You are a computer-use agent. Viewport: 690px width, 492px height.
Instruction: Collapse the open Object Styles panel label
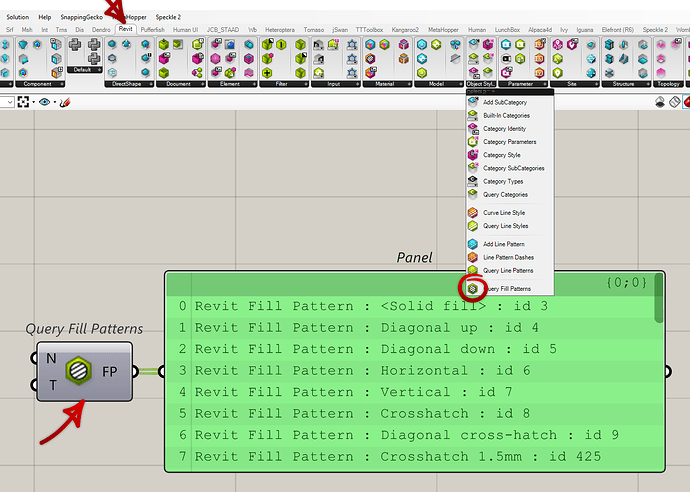point(481,84)
